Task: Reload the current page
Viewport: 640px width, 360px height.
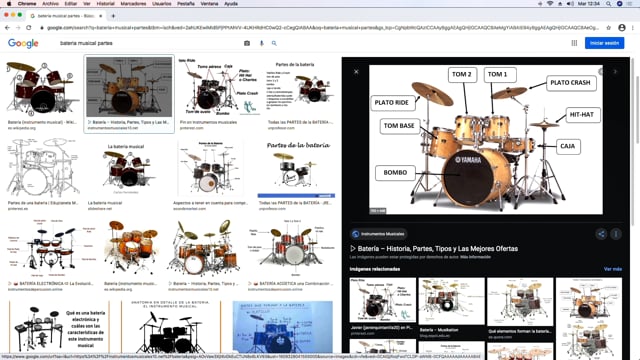Action: [29, 28]
